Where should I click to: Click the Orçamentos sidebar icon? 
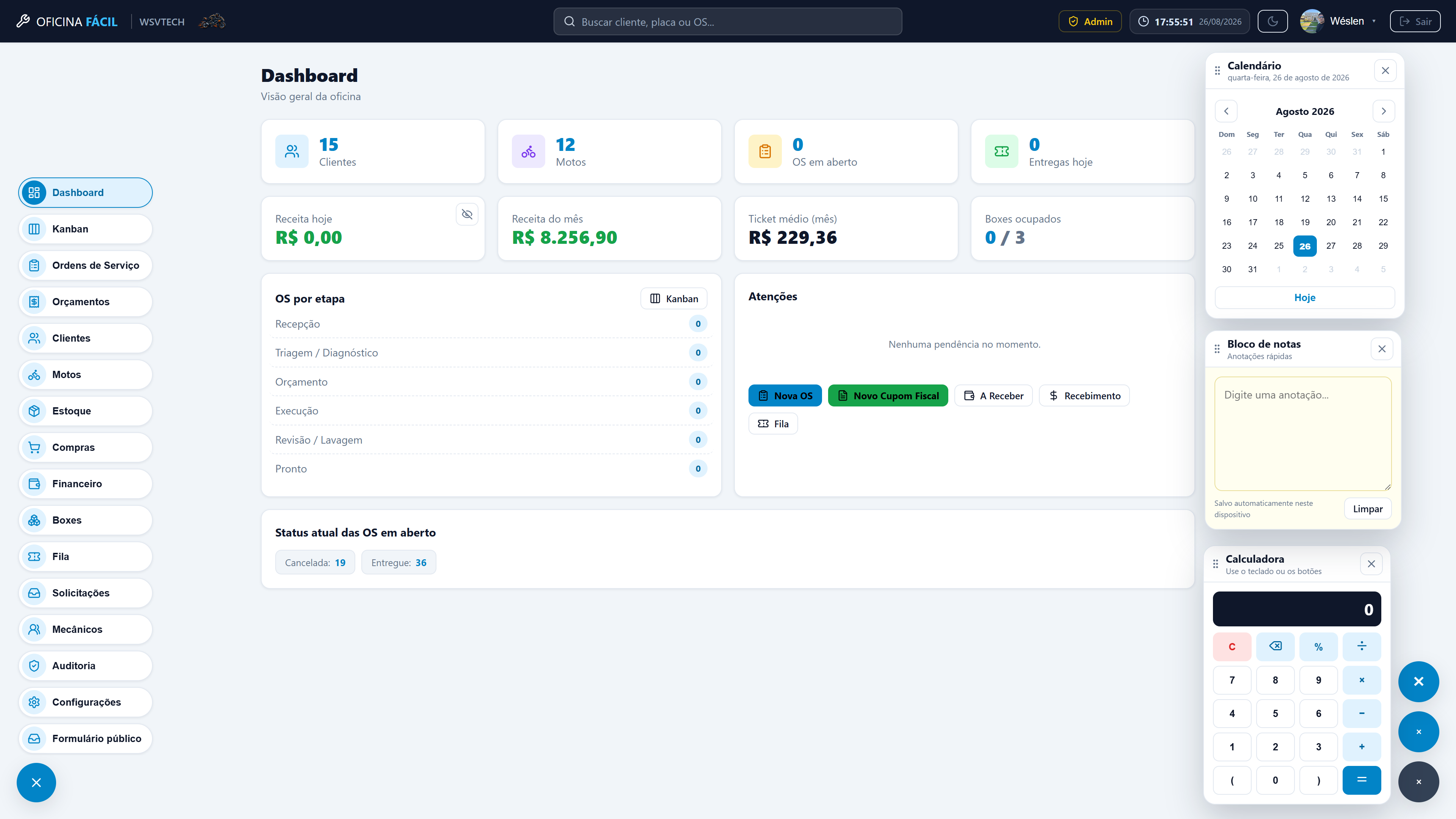[x=34, y=302]
